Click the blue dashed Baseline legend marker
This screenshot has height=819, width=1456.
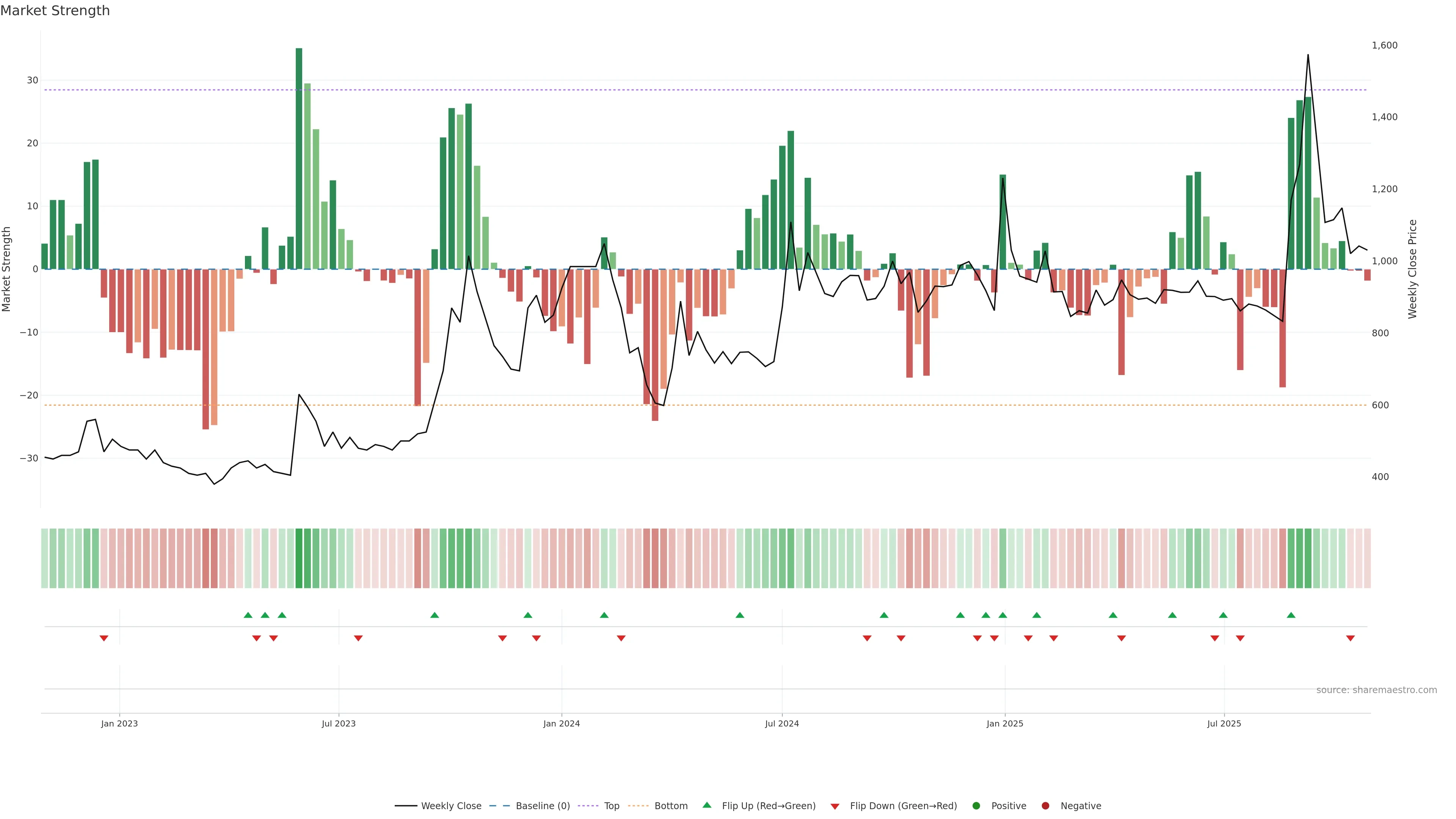point(499,805)
